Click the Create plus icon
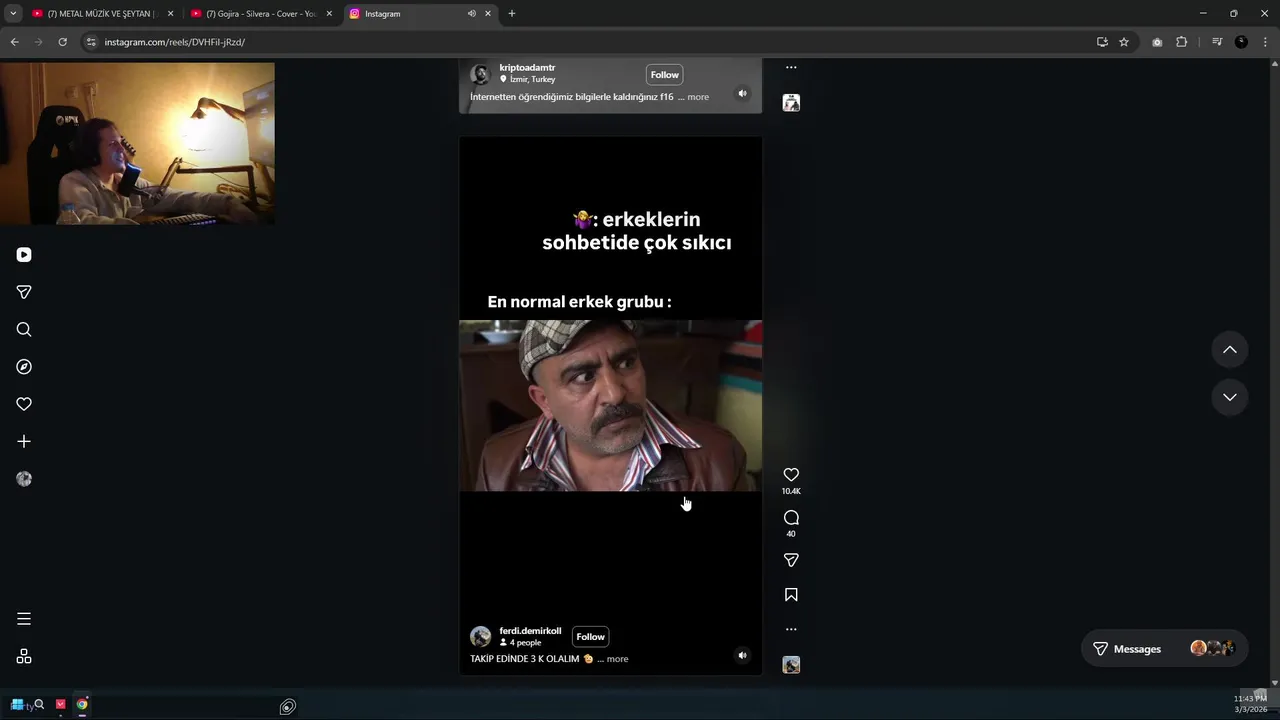 click(x=24, y=441)
